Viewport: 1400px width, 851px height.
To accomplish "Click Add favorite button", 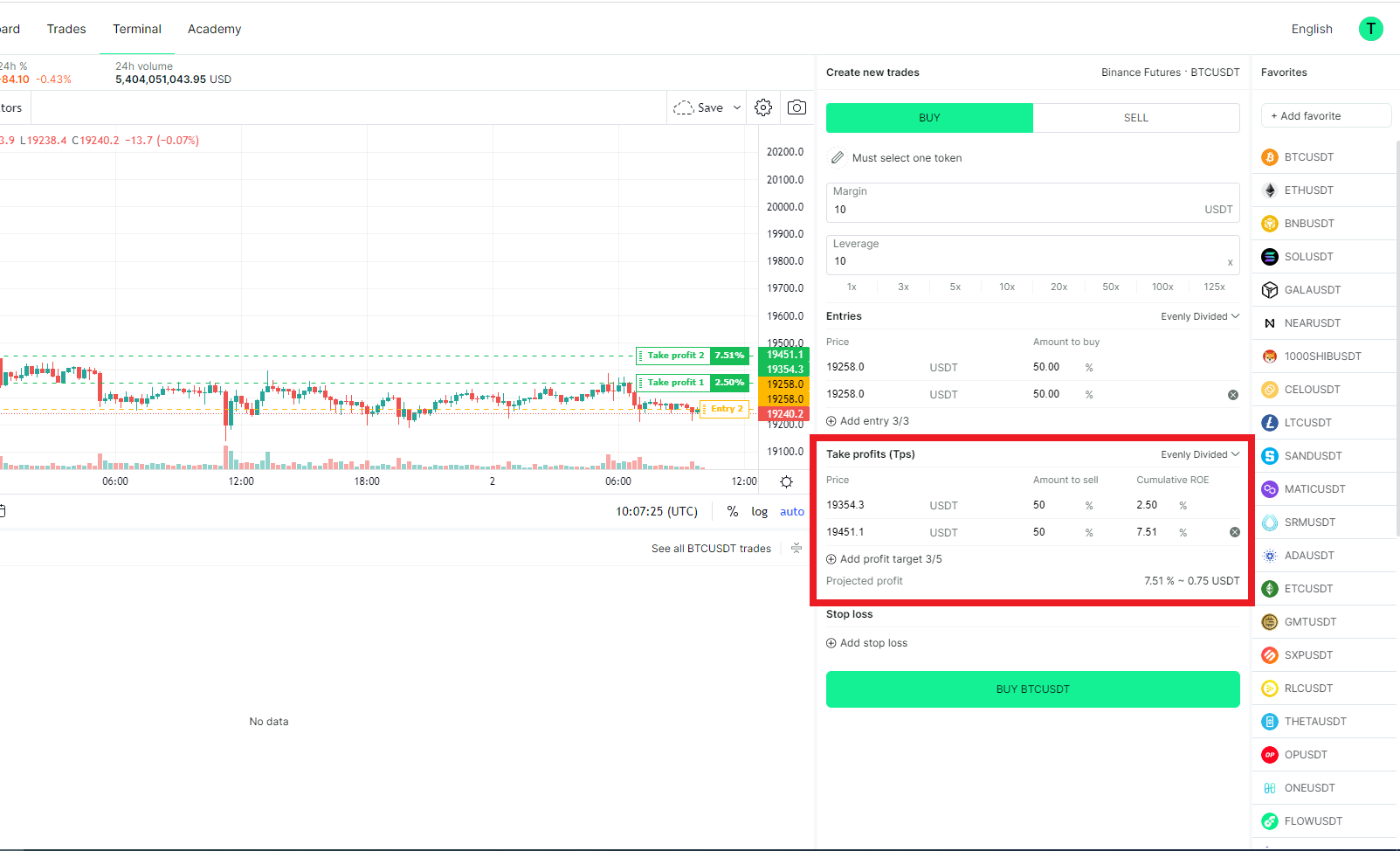I will (1325, 116).
